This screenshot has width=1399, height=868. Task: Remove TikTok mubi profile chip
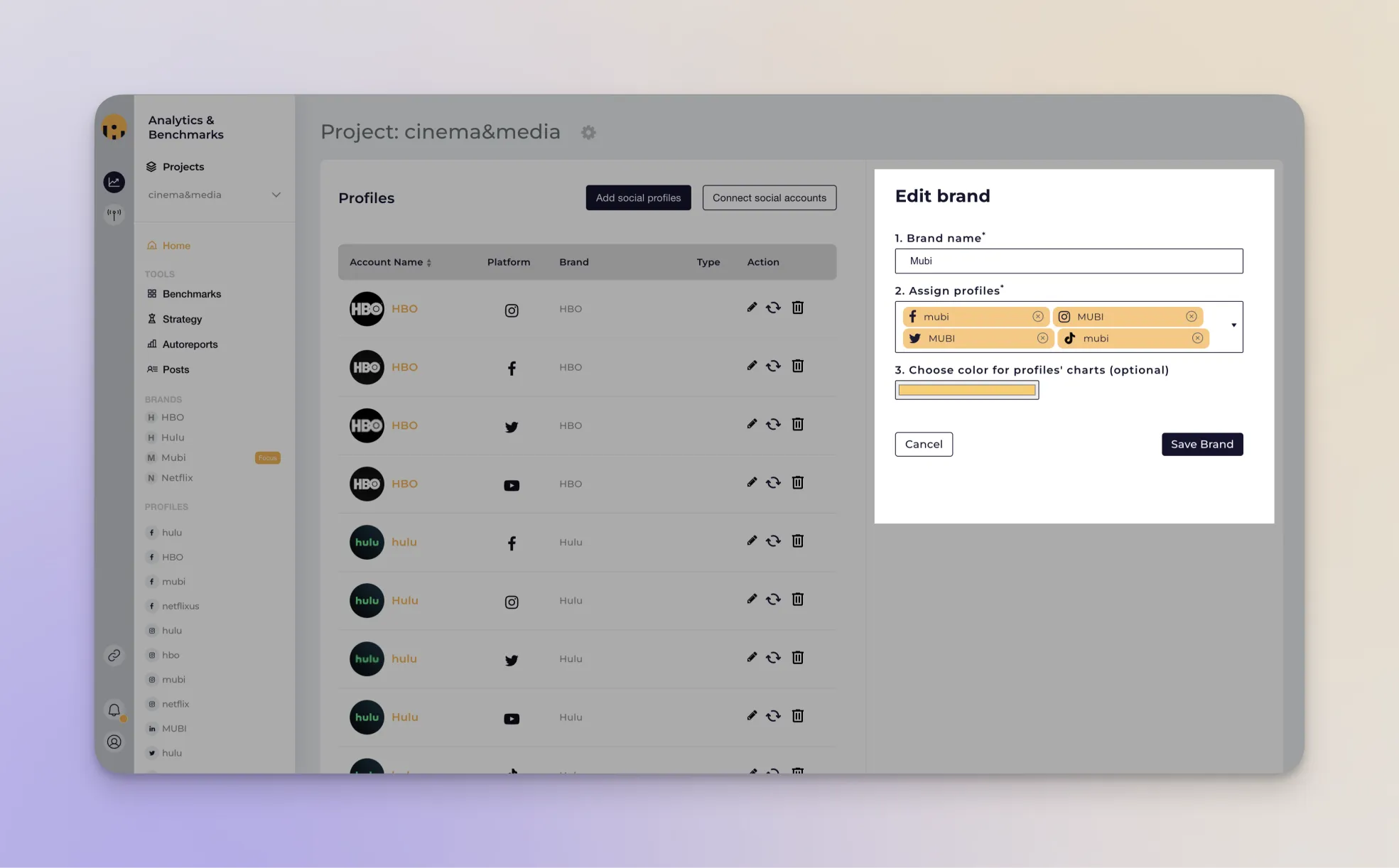[x=1197, y=338]
